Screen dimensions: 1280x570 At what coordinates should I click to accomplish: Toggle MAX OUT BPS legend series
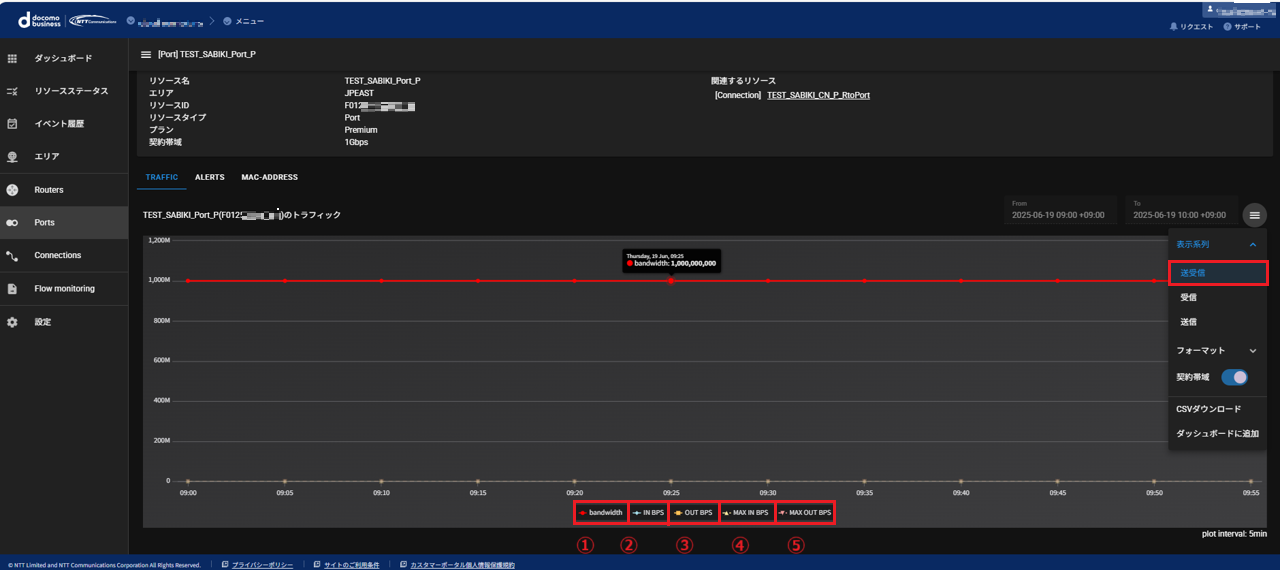click(805, 513)
